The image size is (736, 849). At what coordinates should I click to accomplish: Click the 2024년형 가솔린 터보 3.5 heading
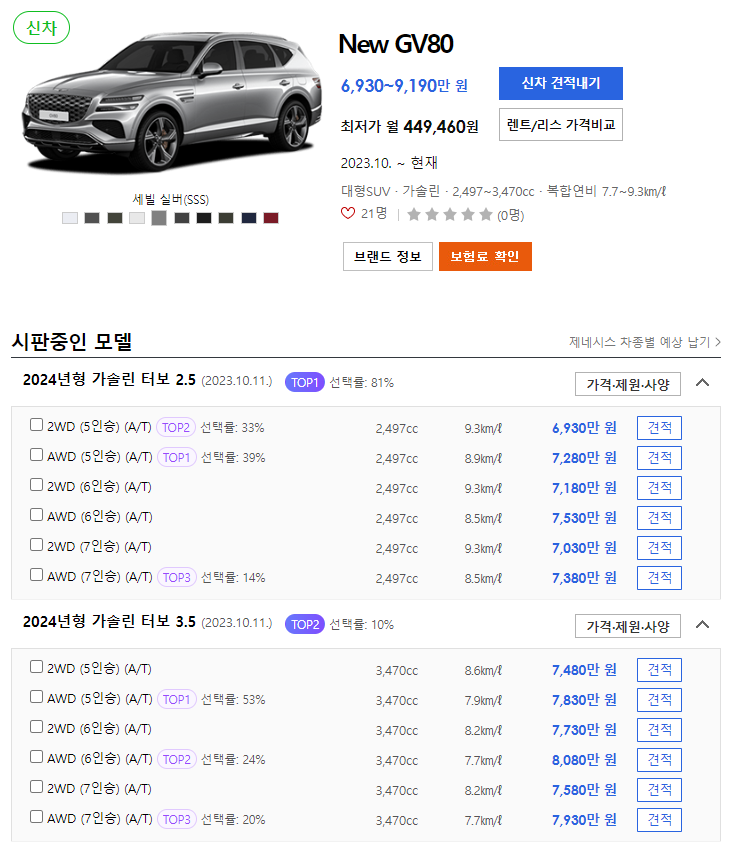[109, 622]
